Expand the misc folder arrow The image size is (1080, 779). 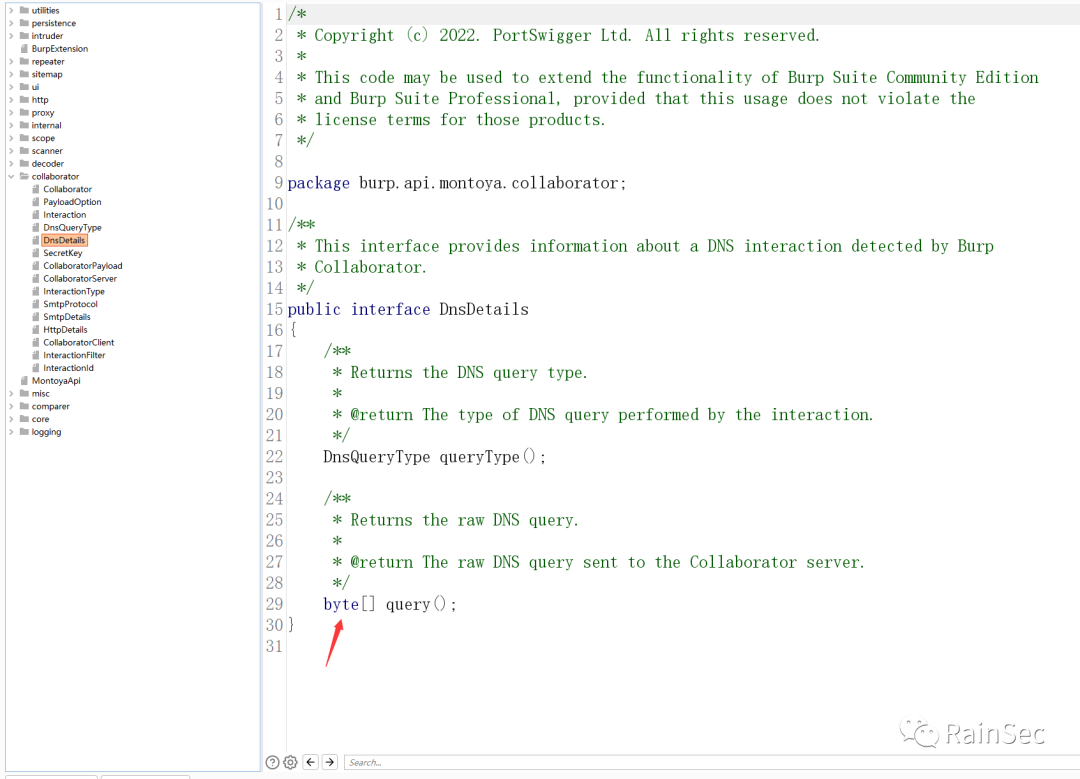point(11,393)
